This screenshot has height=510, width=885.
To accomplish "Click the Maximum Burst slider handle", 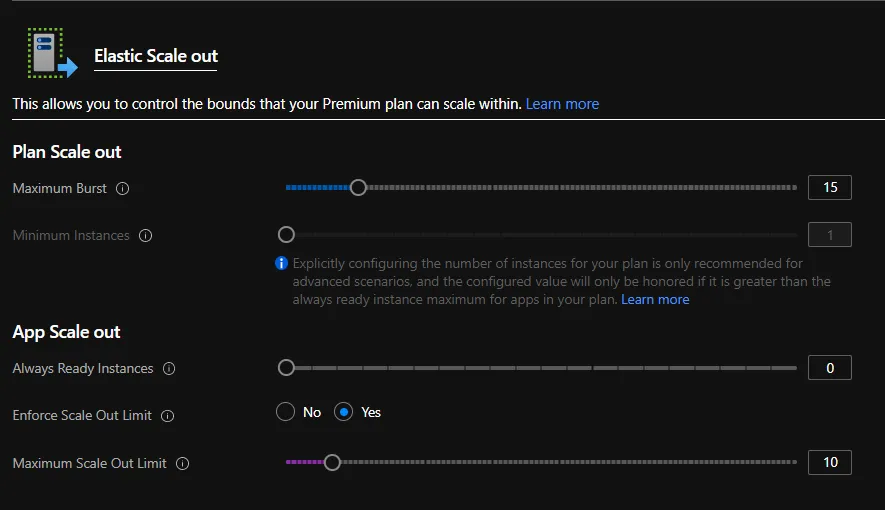I will point(358,187).
